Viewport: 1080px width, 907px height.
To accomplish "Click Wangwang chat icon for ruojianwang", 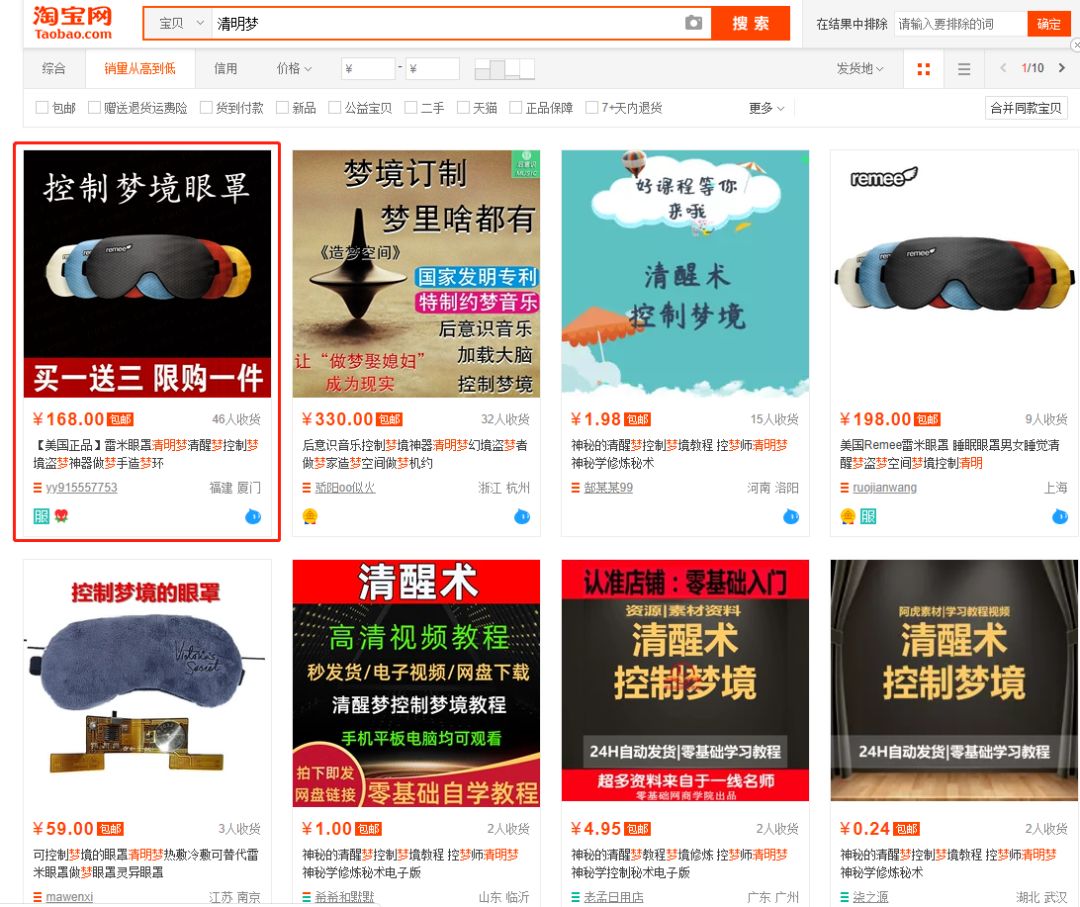I will (1060, 516).
